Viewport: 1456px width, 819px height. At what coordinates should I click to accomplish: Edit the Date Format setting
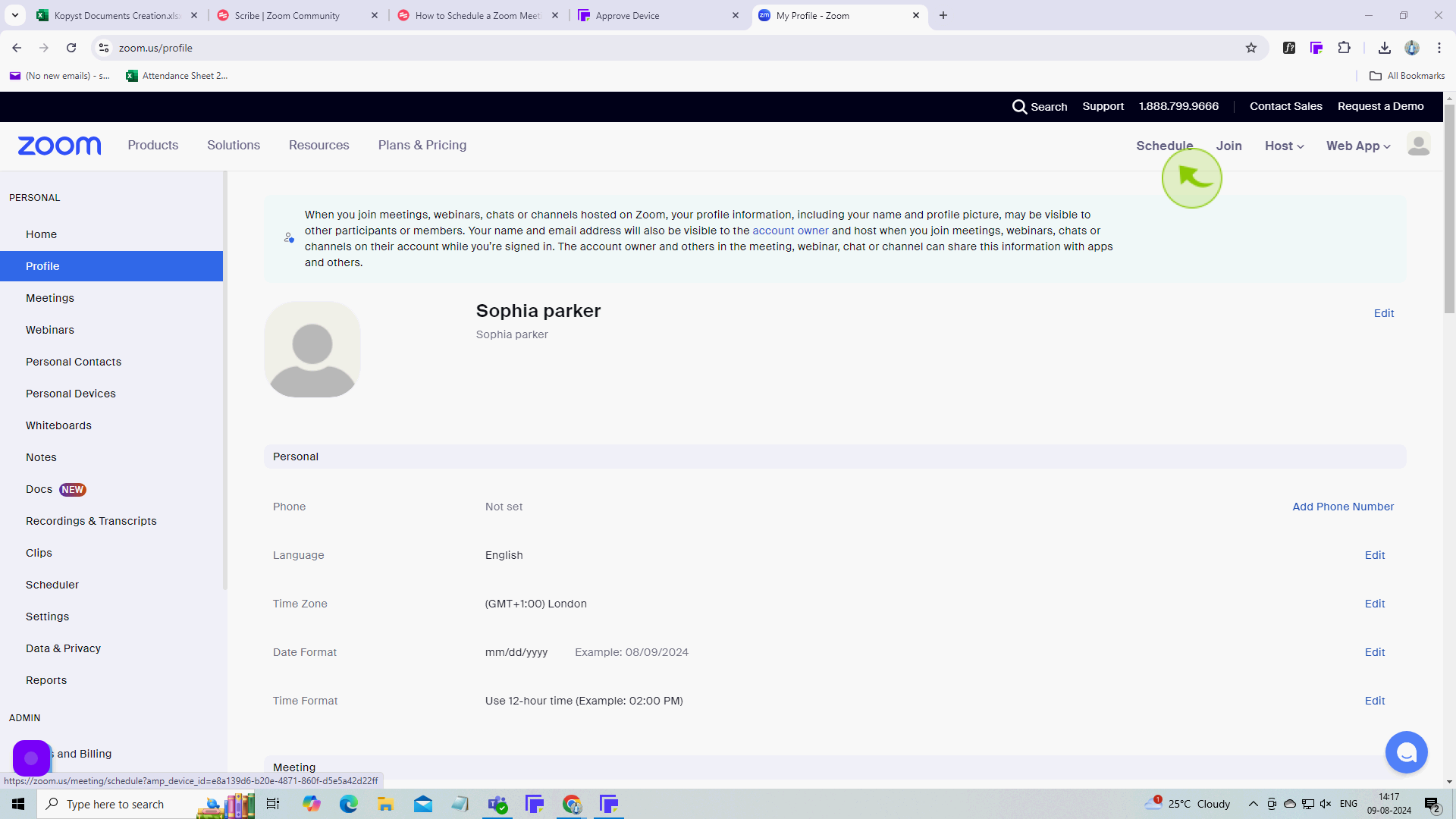pos(1375,652)
